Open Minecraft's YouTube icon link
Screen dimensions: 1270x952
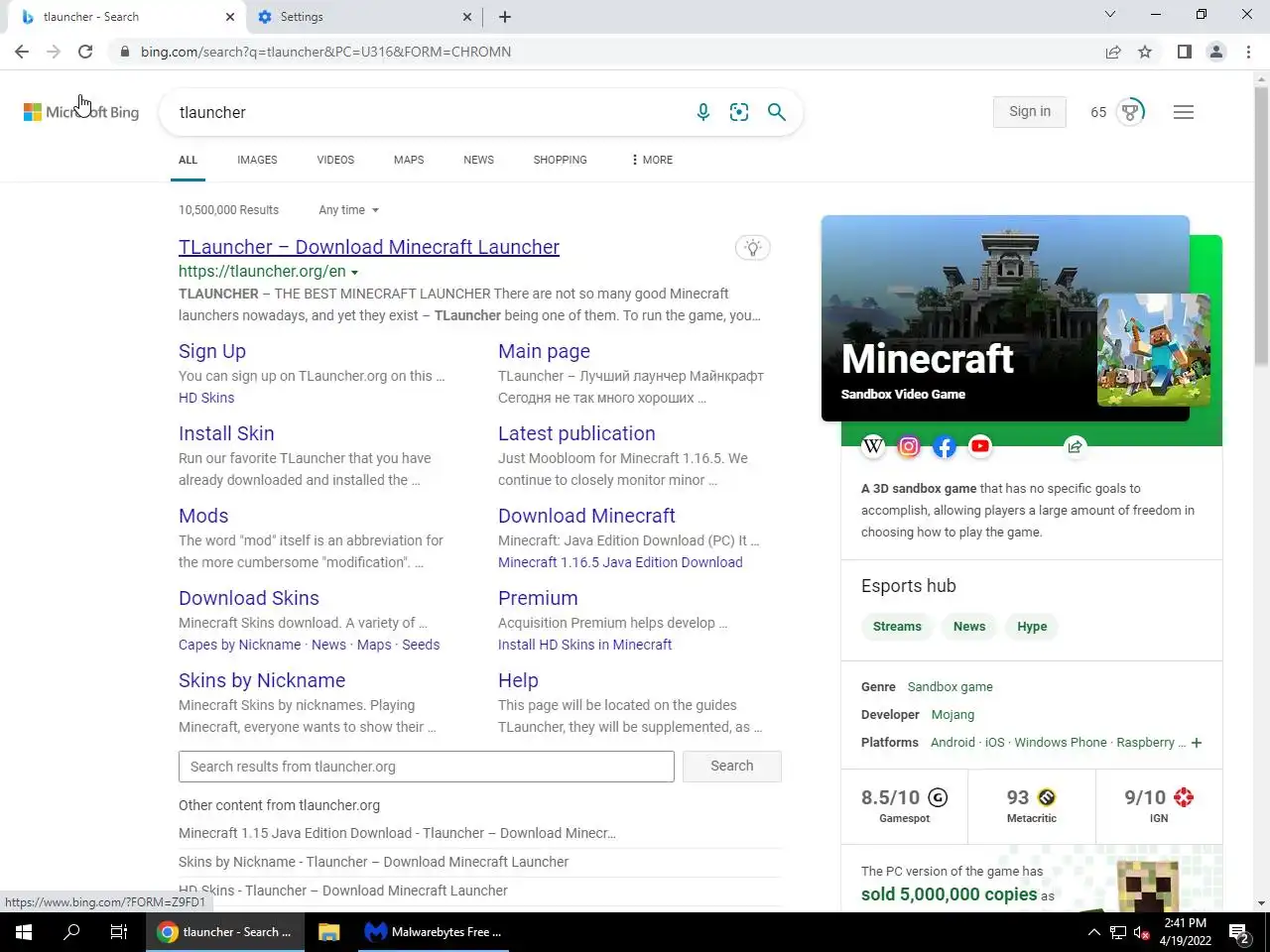[x=980, y=446]
